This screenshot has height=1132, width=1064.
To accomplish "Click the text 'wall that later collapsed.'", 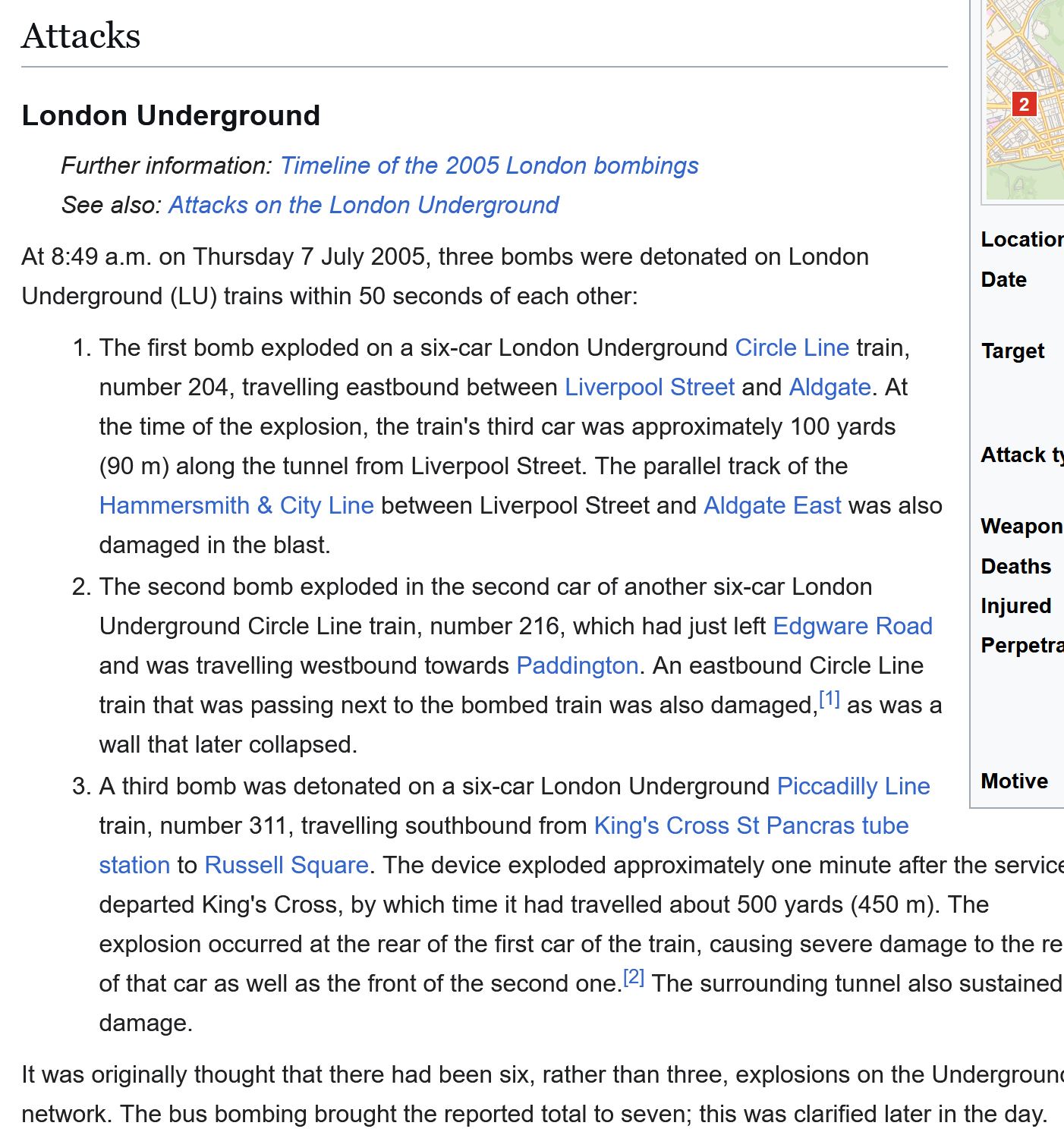I will pyautogui.click(x=228, y=744).
